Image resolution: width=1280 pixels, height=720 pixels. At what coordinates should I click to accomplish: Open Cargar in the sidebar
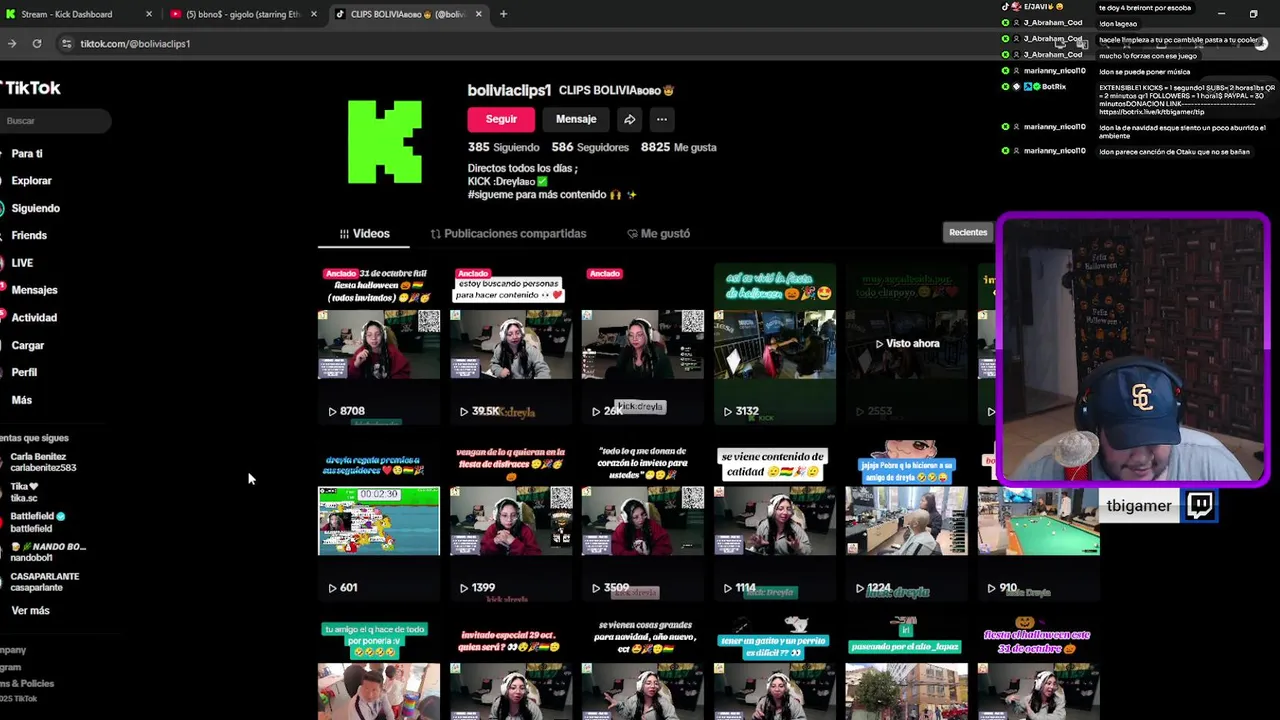(x=28, y=345)
